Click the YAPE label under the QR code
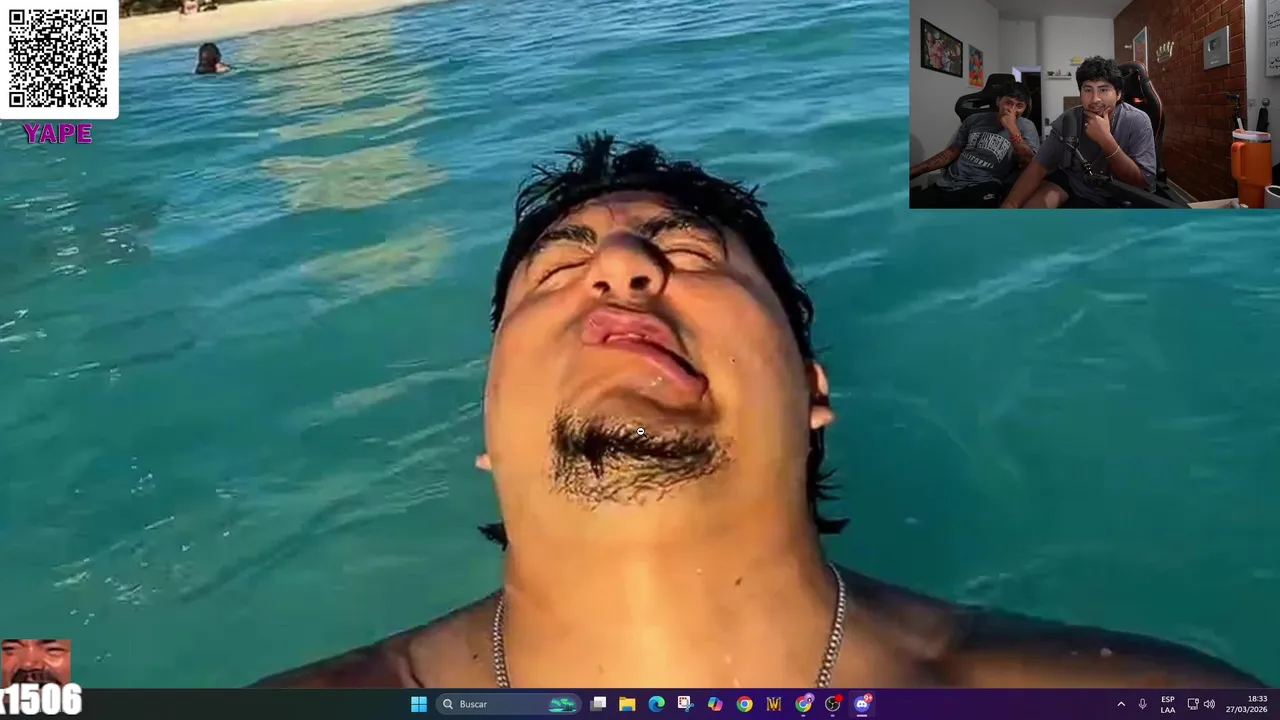Viewport: 1280px width, 720px height. pyautogui.click(x=58, y=134)
